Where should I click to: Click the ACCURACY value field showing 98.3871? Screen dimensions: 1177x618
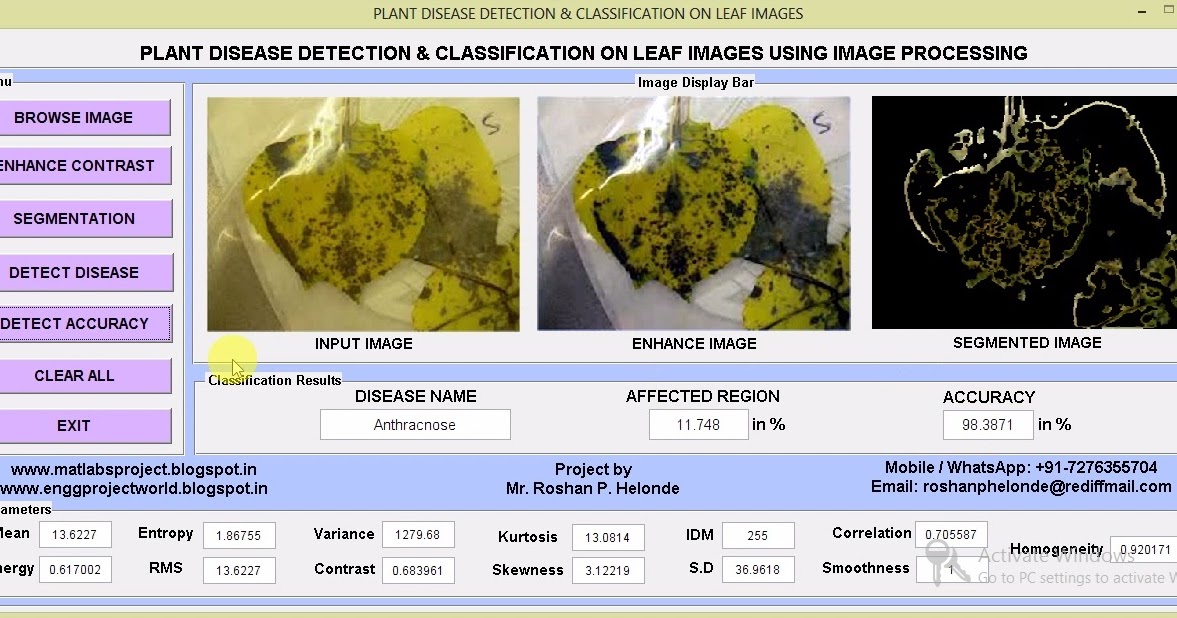987,424
